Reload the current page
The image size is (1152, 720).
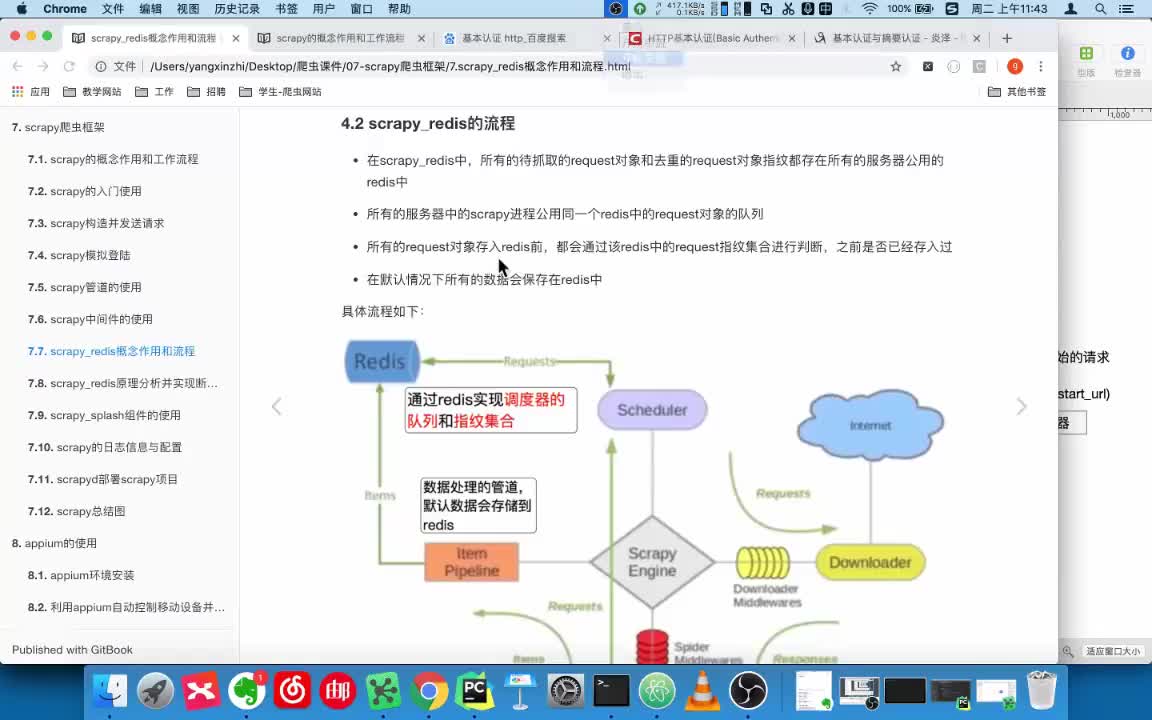point(69,66)
